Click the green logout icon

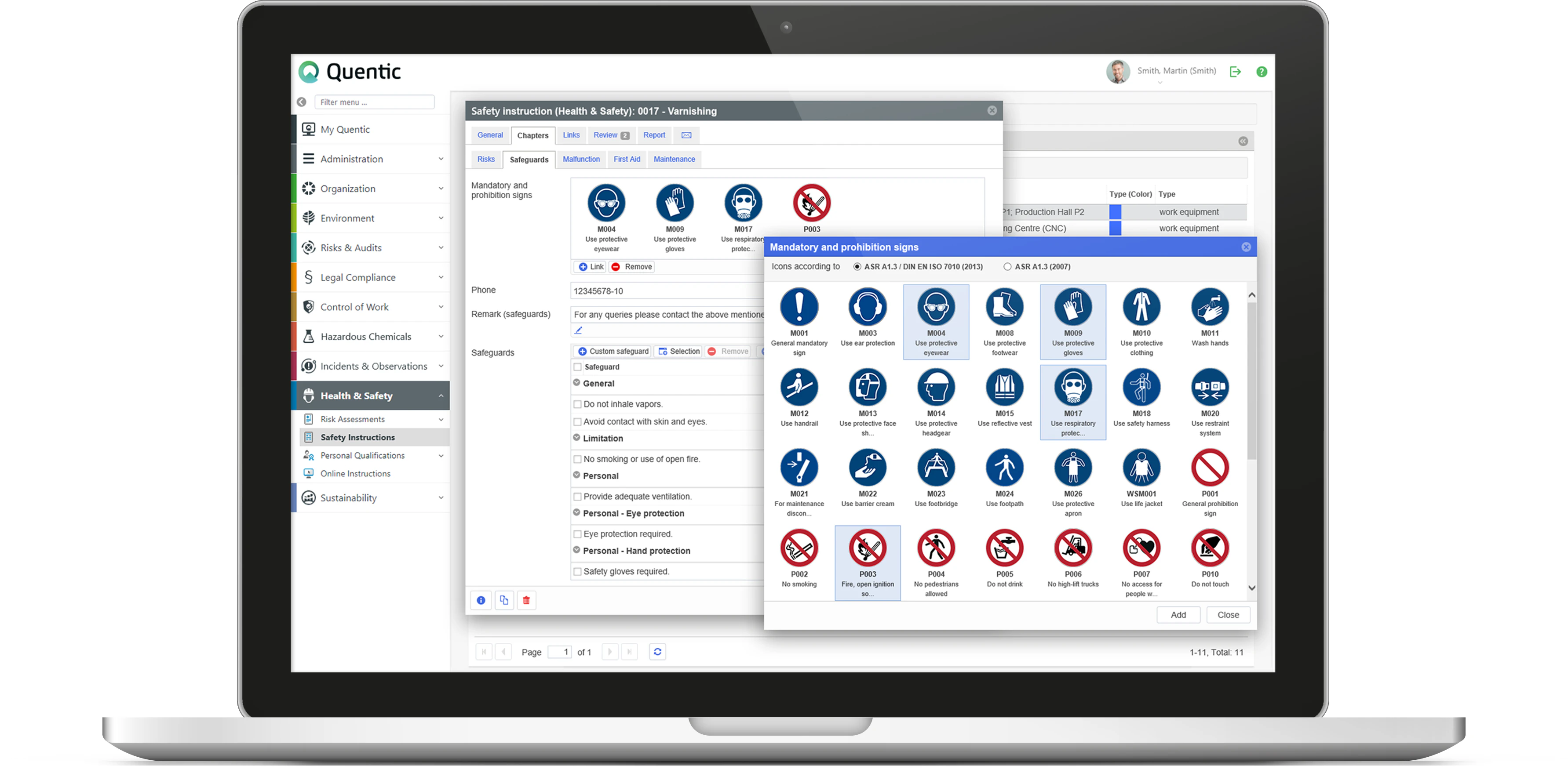pyautogui.click(x=1235, y=72)
